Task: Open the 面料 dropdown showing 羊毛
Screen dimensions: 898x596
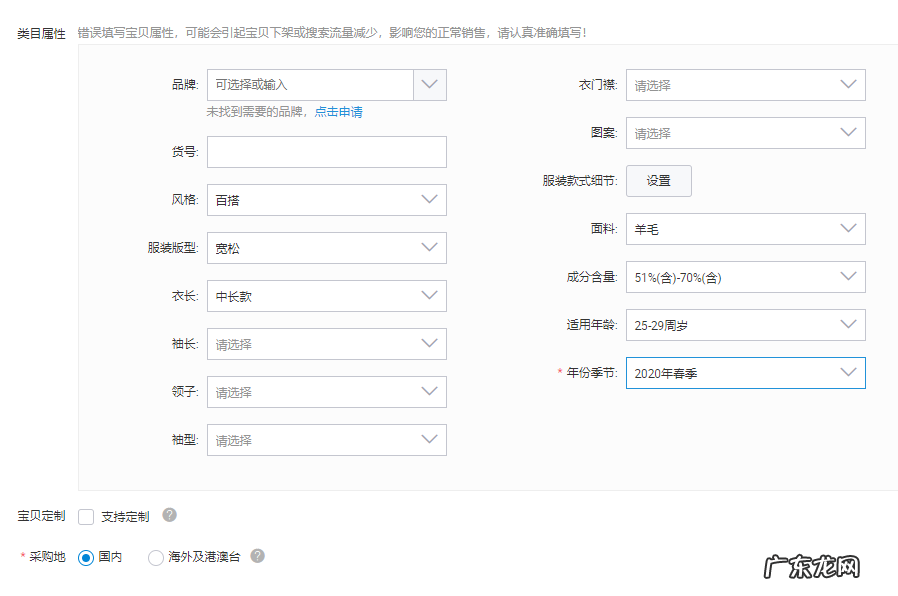Action: click(849, 229)
